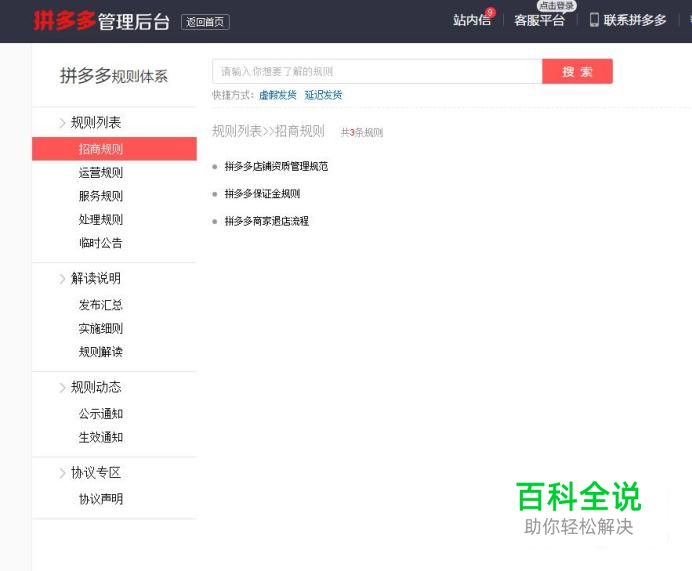Click the 管理后台 header text

134,22
